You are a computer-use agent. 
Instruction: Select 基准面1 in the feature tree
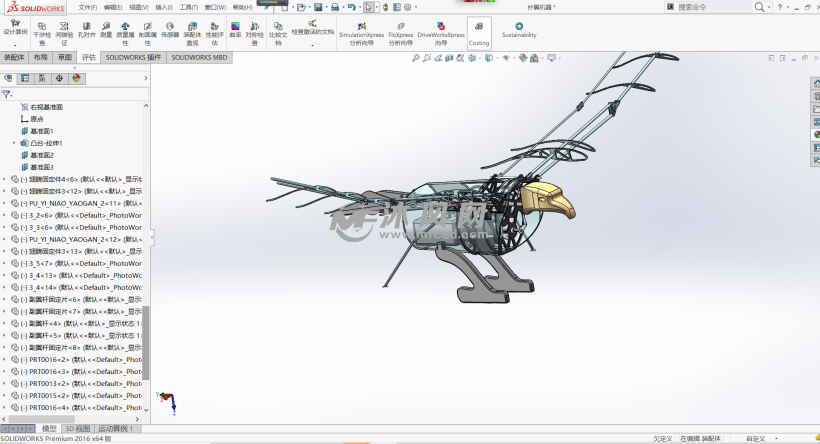41,131
